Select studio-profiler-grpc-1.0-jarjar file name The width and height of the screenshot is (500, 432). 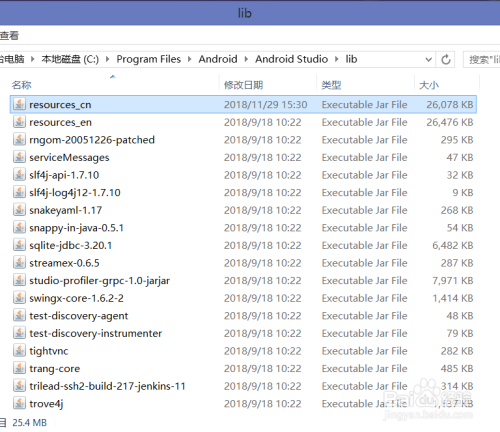(x=99, y=281)
